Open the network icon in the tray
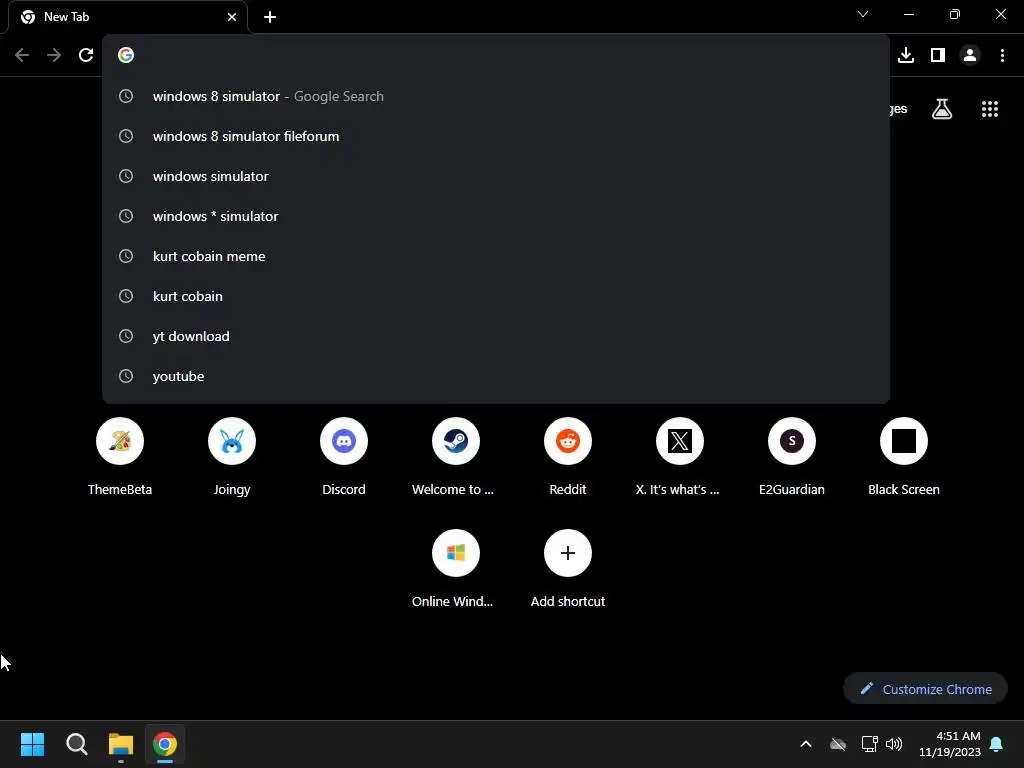Screen dimensions: 1024x768 coord(869,744)
